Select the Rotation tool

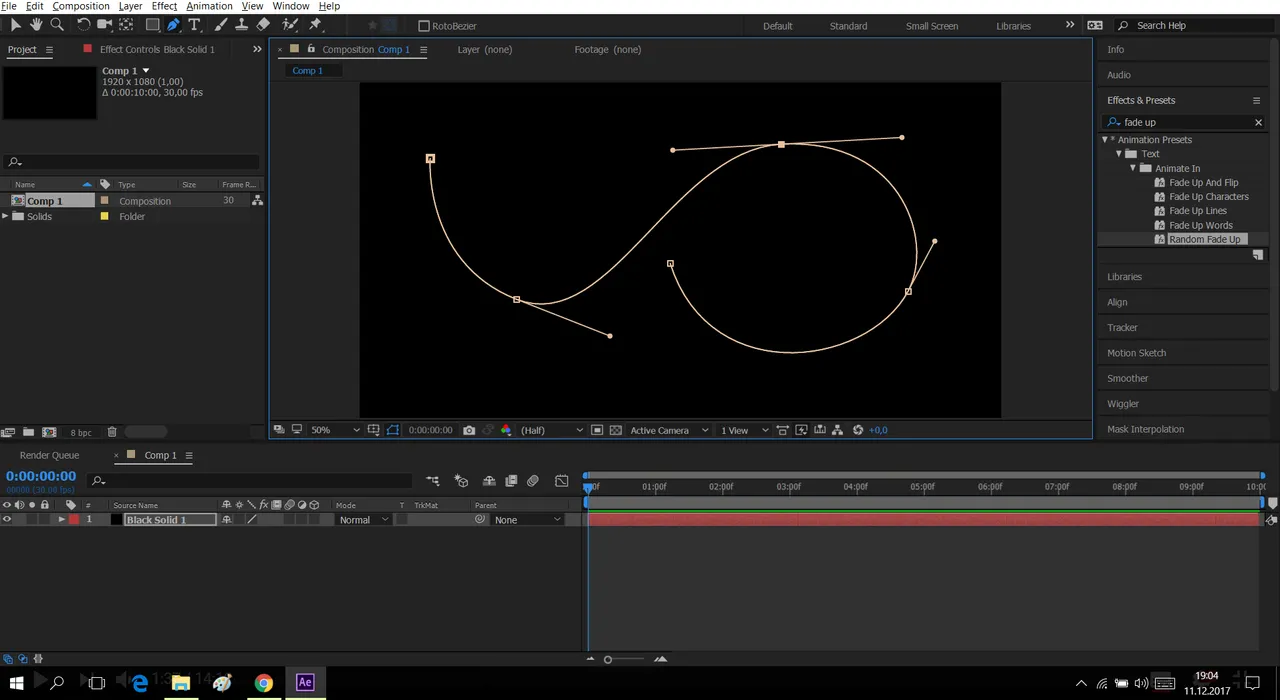coord(84,25)
